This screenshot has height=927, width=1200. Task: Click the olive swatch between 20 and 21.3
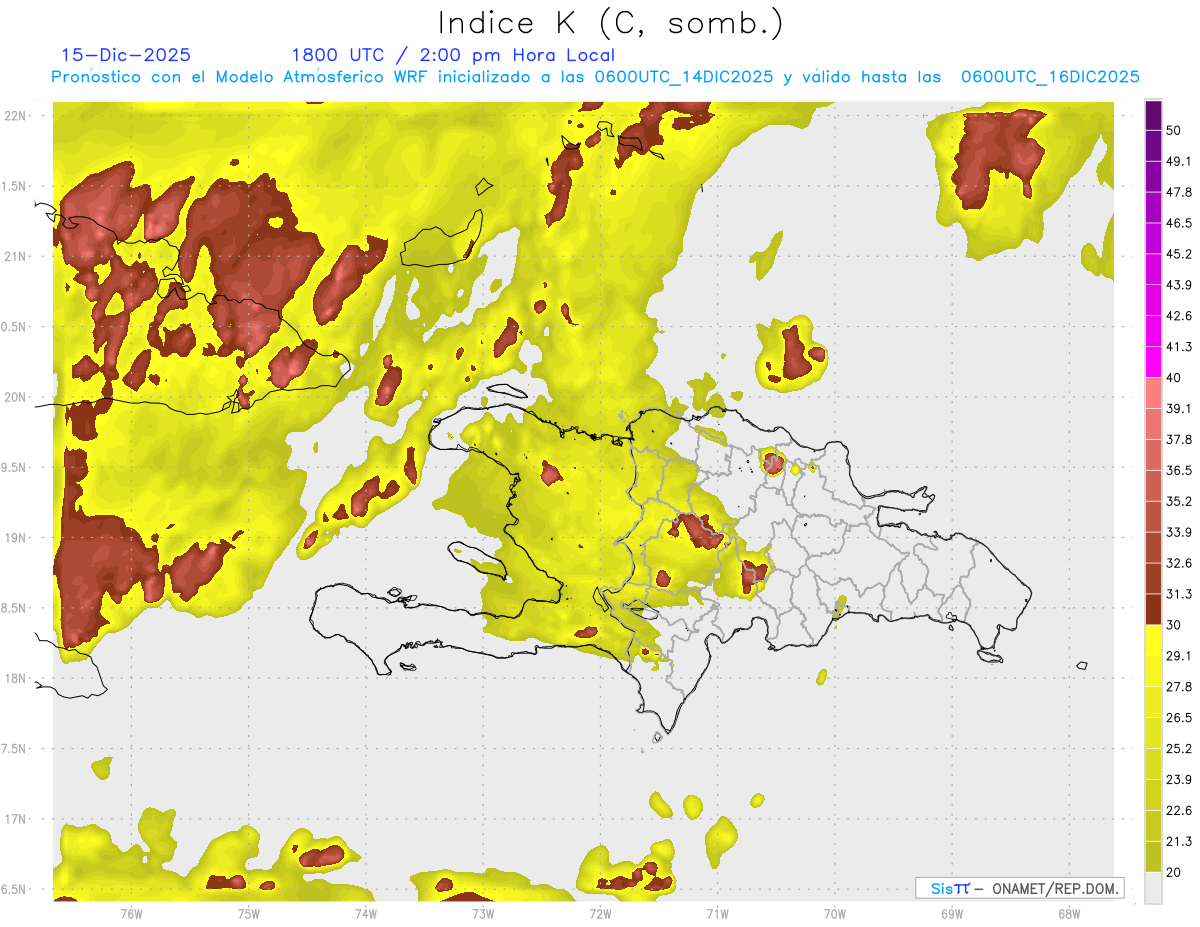(1153, 857)
